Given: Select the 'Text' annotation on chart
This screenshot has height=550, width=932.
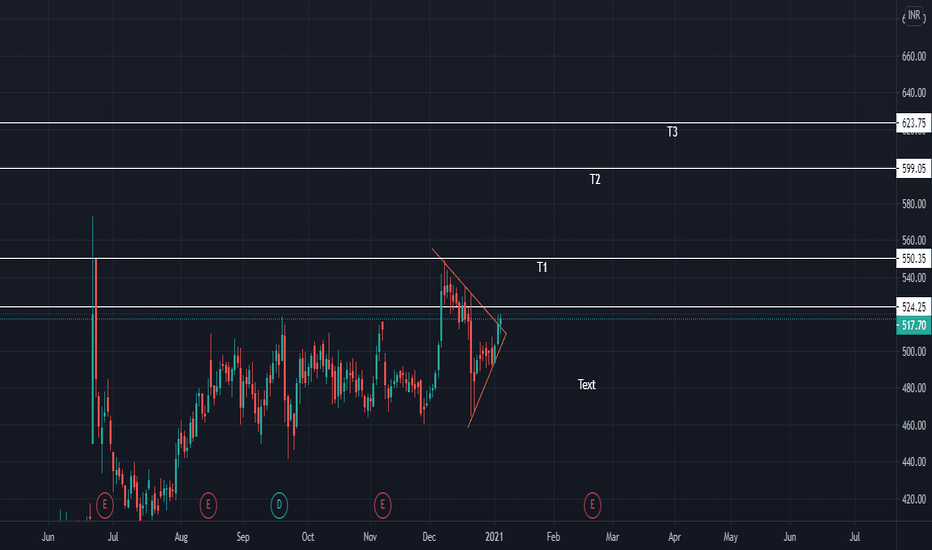Looking at the screenshot, I should click(x=587, y=384).
